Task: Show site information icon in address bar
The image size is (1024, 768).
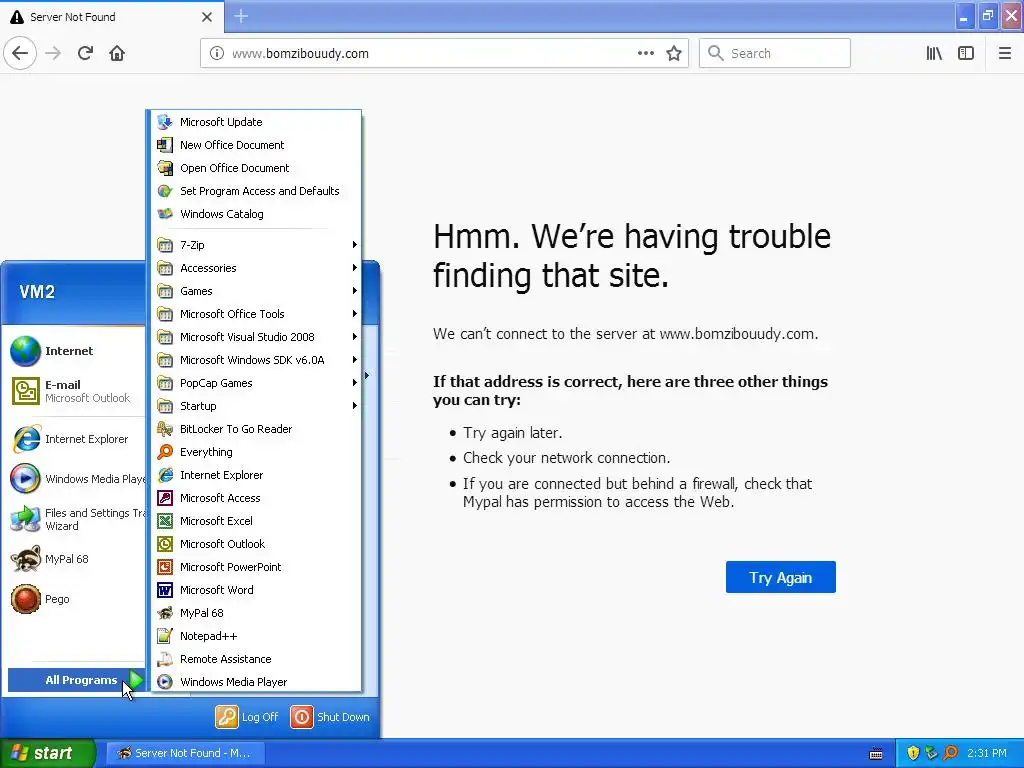Action: pyautogui.click(x=217, y=53)
